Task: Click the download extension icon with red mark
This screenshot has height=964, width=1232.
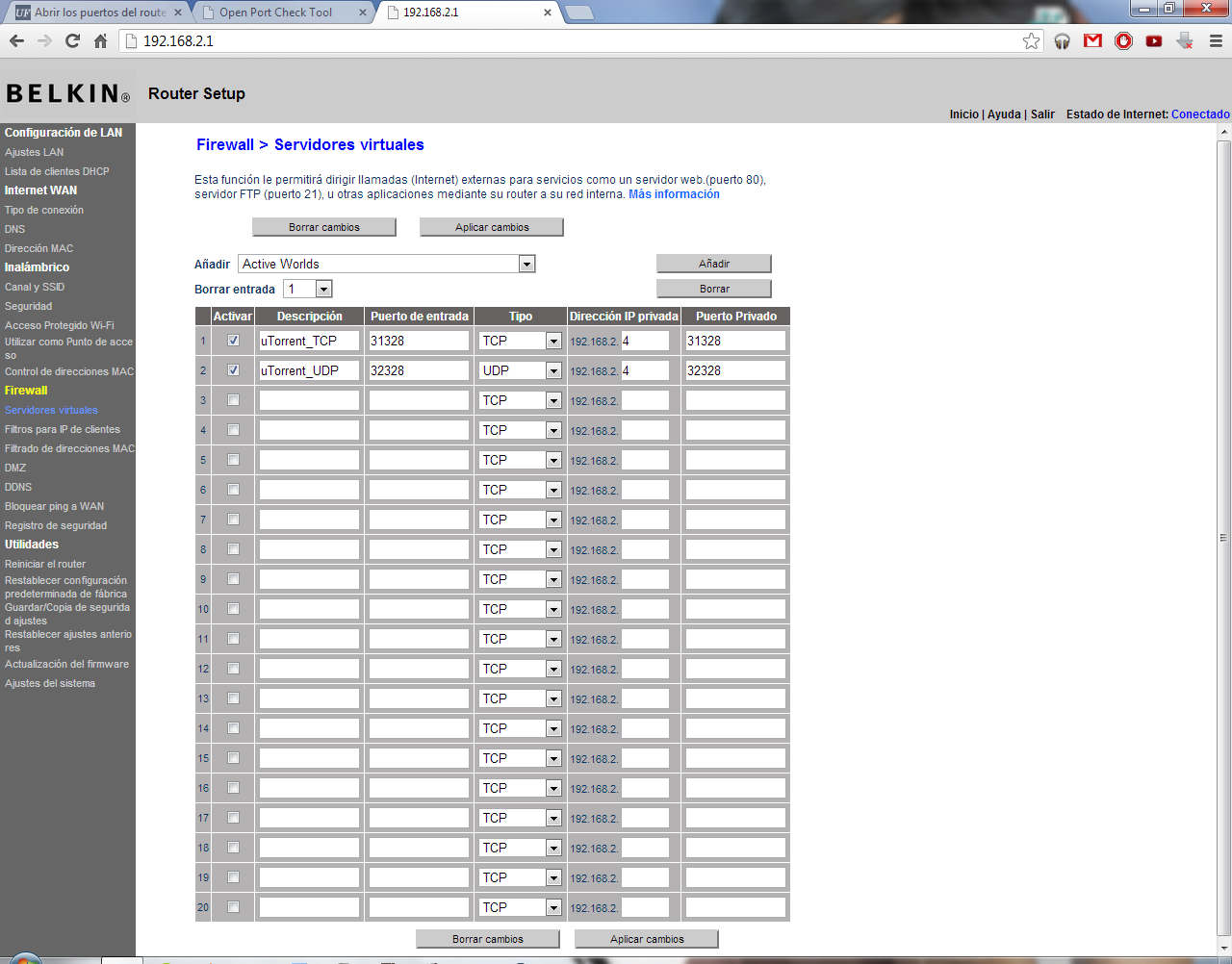Action: pyautogui.click(x=1185, y=41)
